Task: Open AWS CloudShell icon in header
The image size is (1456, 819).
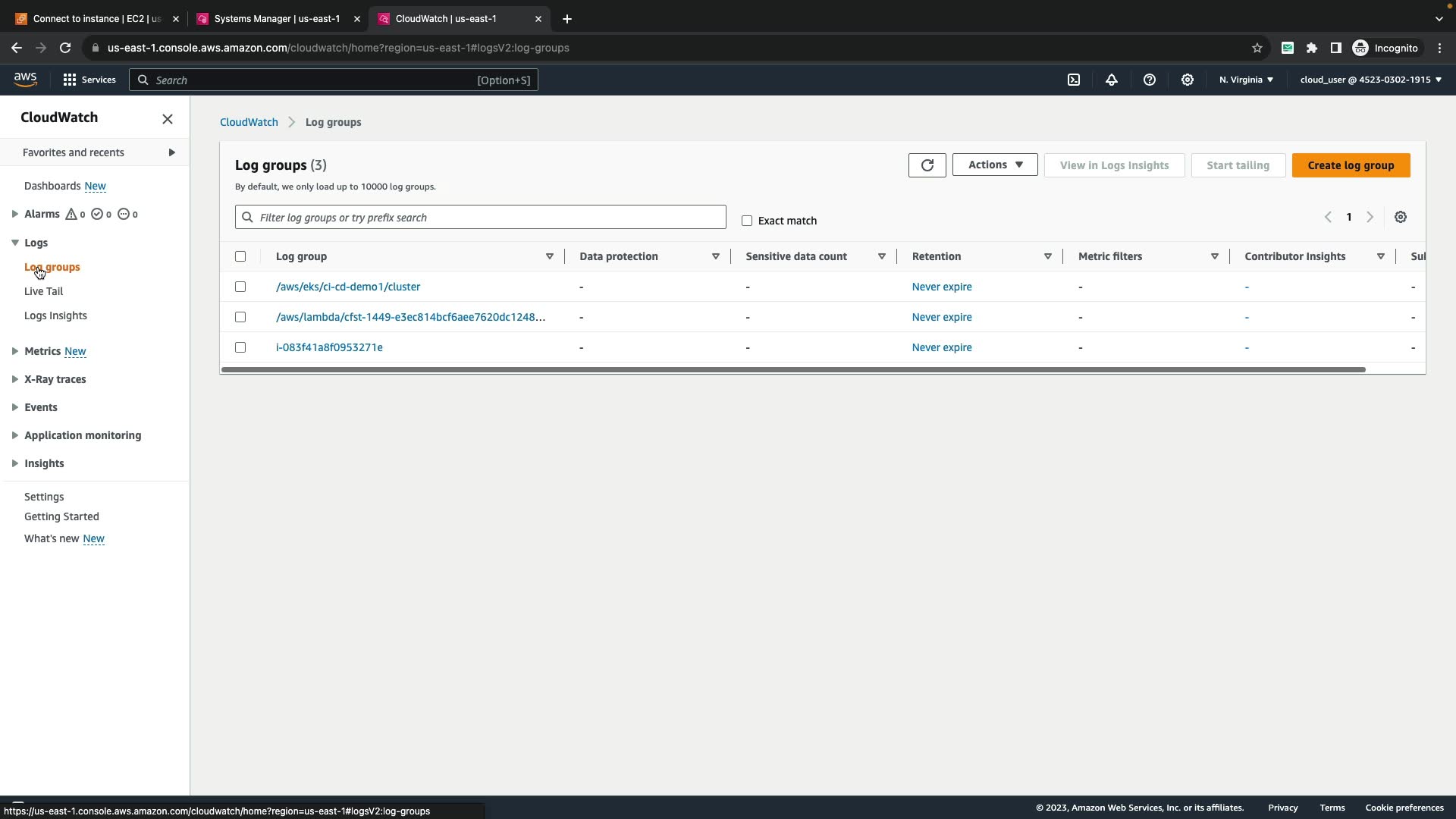Action: tap(1074, 80)
